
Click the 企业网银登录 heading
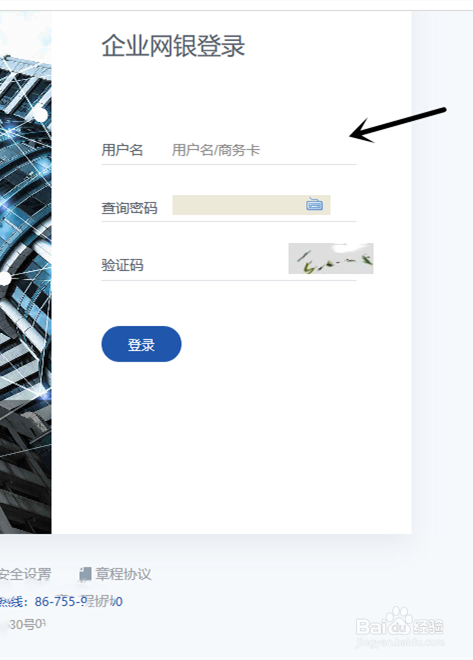pyautogui.click(x=173, y=45)
